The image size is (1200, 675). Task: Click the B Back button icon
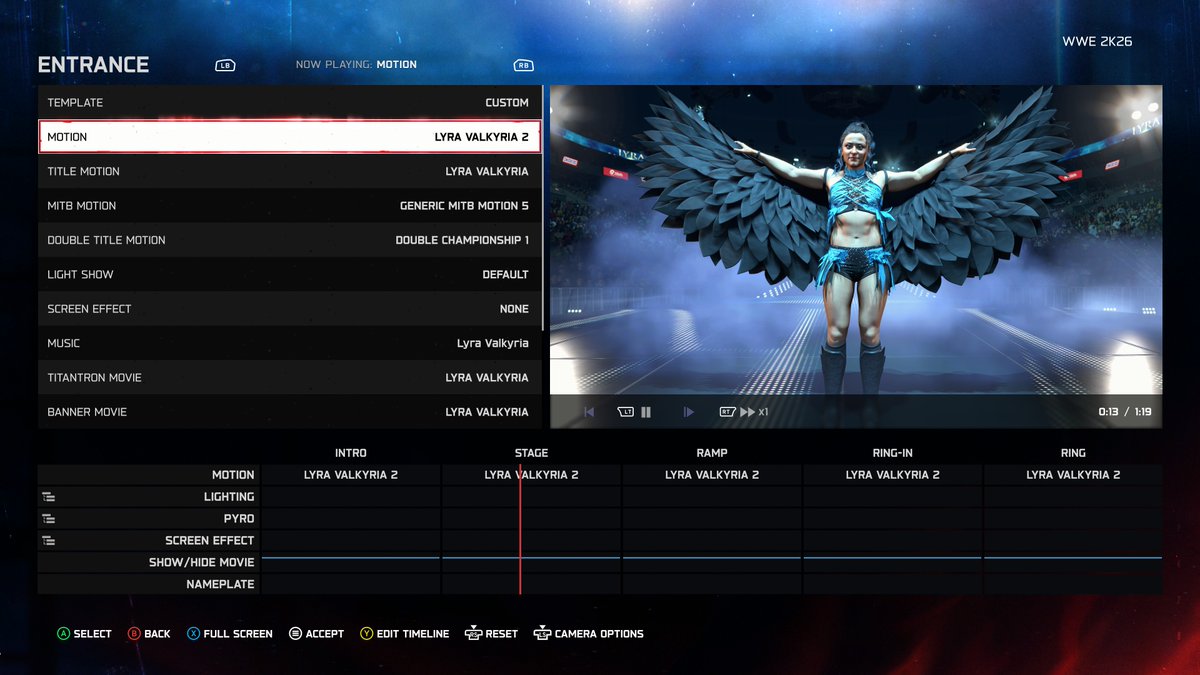134,634
